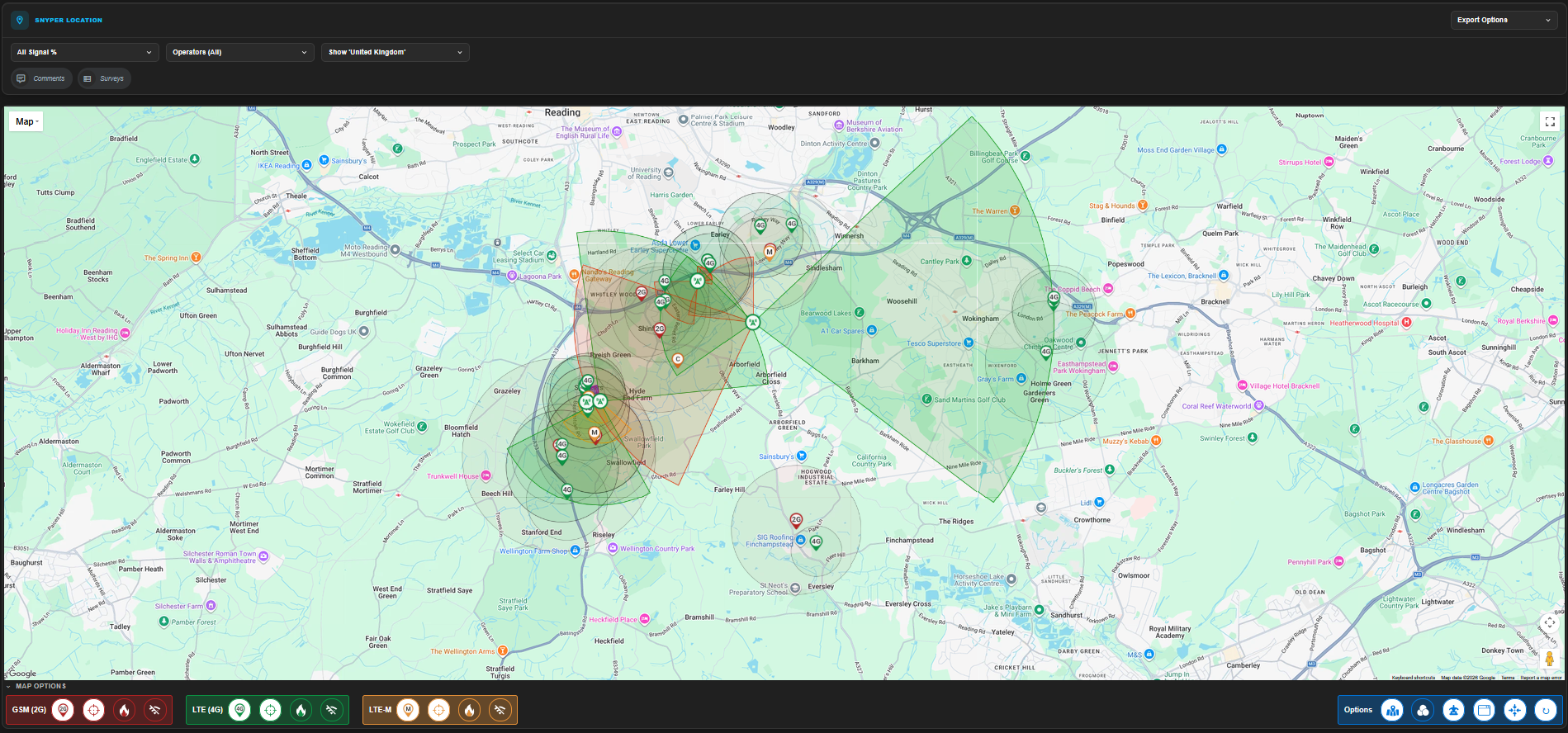
Task: Toggle LTE (4G) no-signal layer icon
Action: click(x=331, y=710)
